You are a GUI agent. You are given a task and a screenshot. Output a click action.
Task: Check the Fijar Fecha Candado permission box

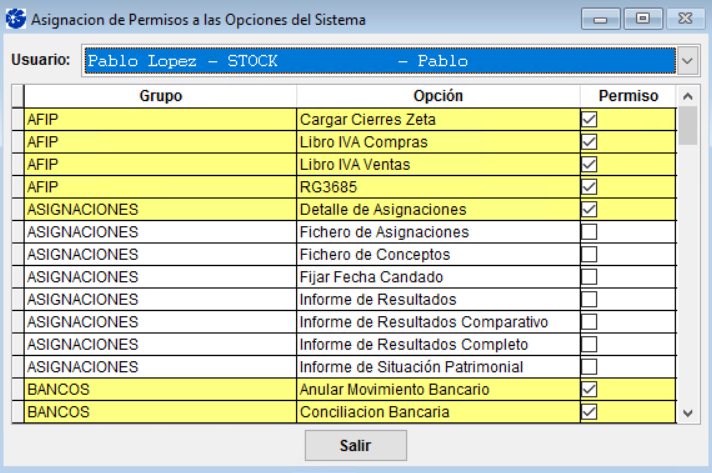(589, 277)
